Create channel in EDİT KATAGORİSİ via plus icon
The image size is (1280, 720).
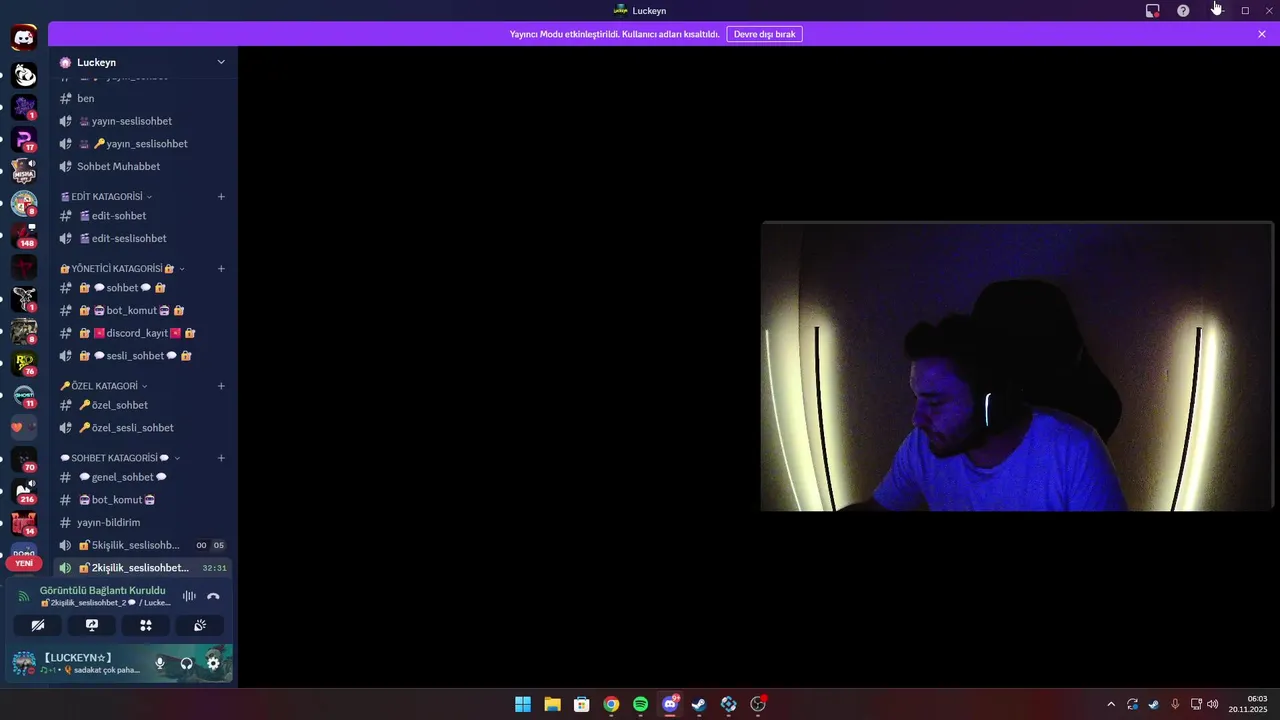tap(221, 197)
